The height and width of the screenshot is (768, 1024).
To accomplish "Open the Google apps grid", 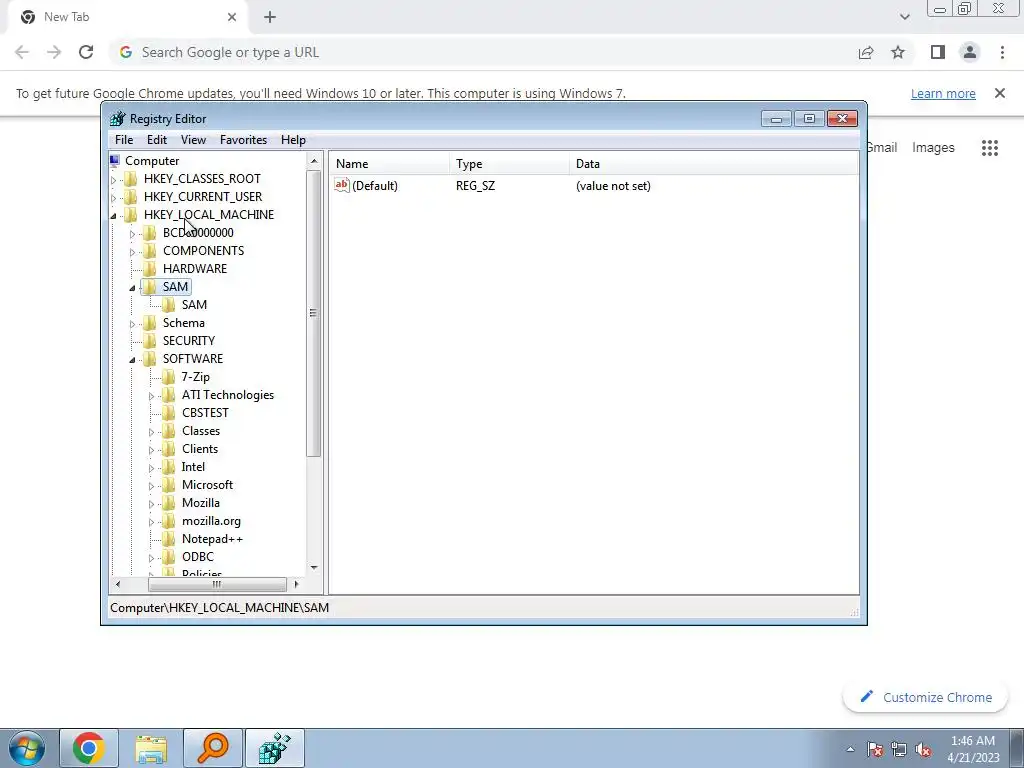I will coord(990,148).
